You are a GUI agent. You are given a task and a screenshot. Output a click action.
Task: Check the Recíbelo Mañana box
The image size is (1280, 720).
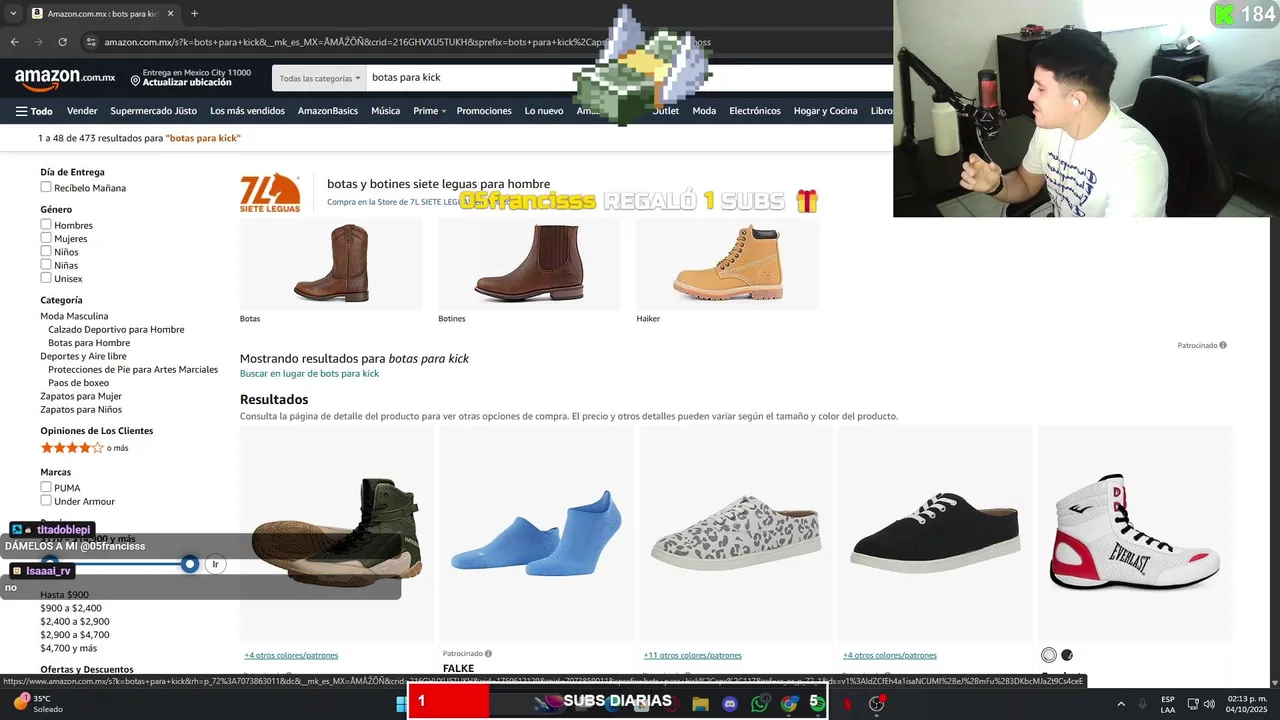click(46, 187)
